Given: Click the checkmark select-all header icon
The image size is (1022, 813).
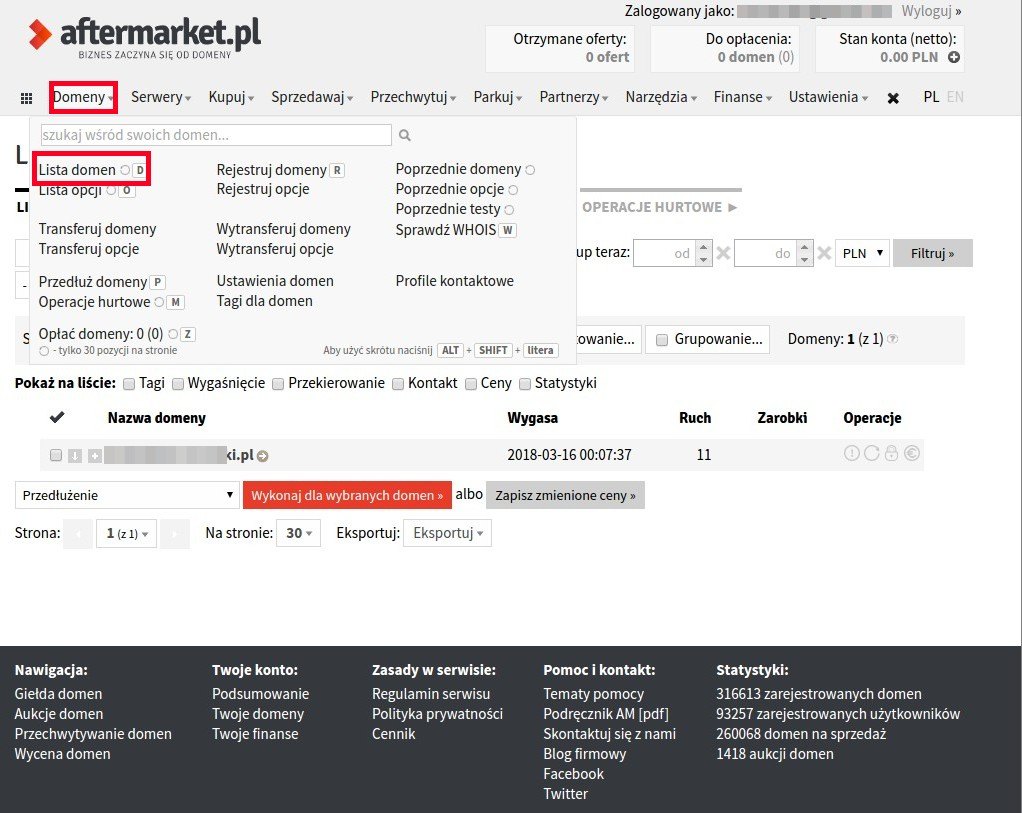Looking at the screenshot, I should click(57, 417).
